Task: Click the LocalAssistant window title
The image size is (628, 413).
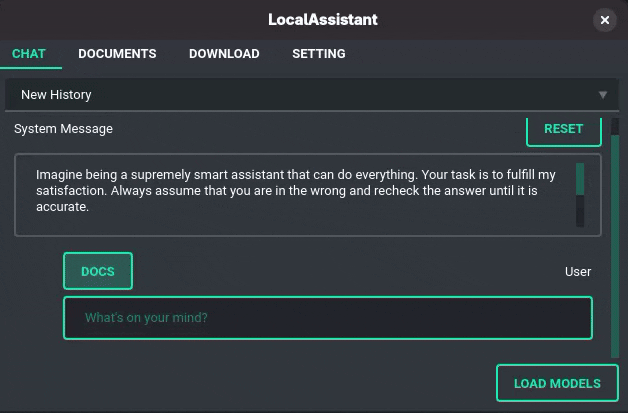Action: pyautogui.click(x=323, y=20)
